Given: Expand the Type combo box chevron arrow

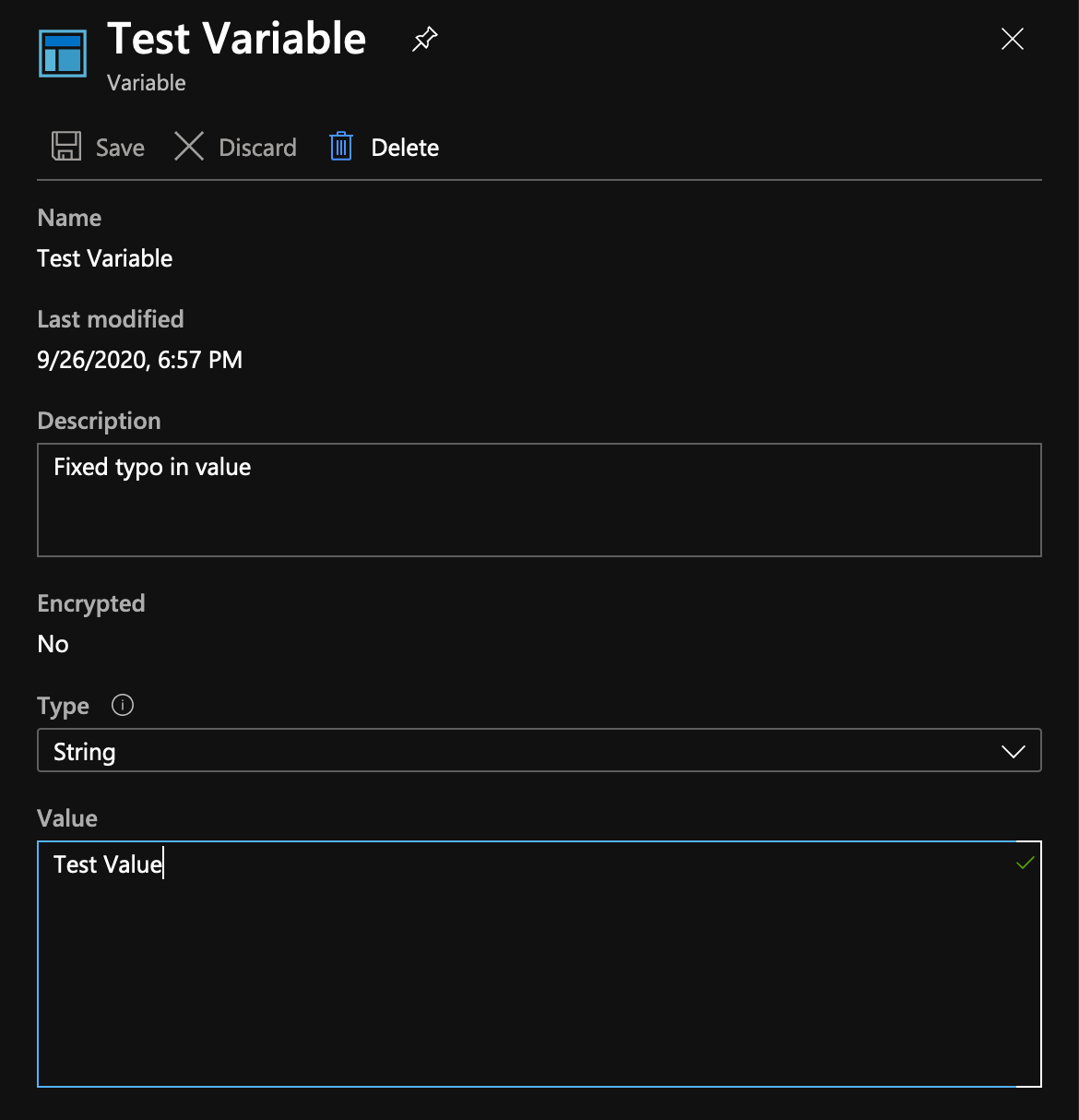Looking at the screenshot, I should (x=1013, y=752).
